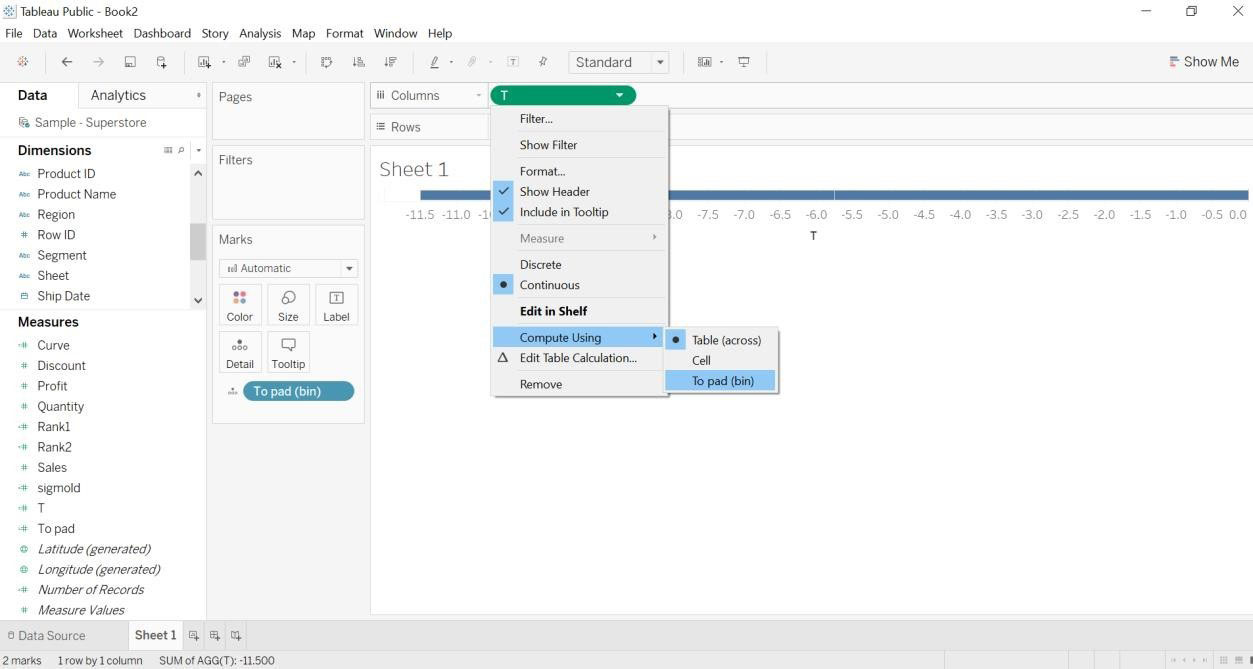
Task: Click the New Dashboard tab icon at bottom
Action: coord(215,635)
